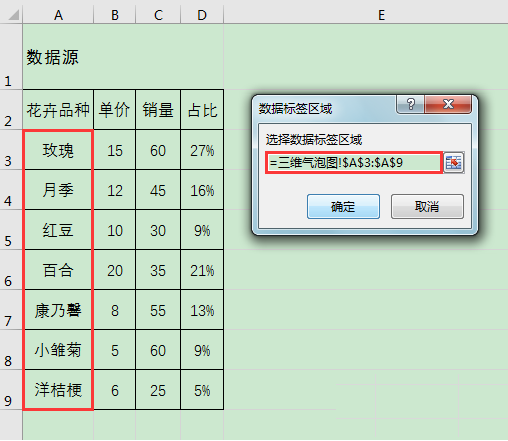Click the 红豆 sales cell 30
Viewport: 508px width, 441px height.
pos(158,230)
